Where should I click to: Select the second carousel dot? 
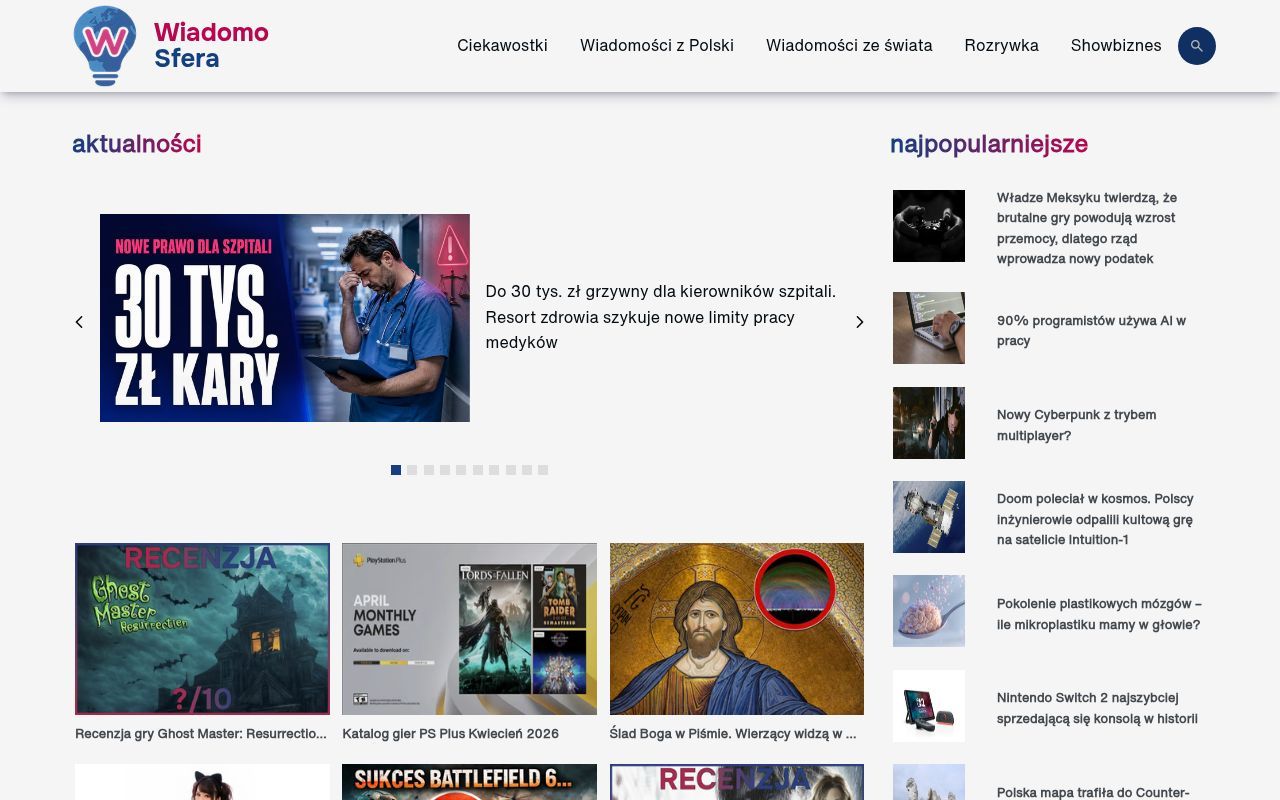(412, 470)
